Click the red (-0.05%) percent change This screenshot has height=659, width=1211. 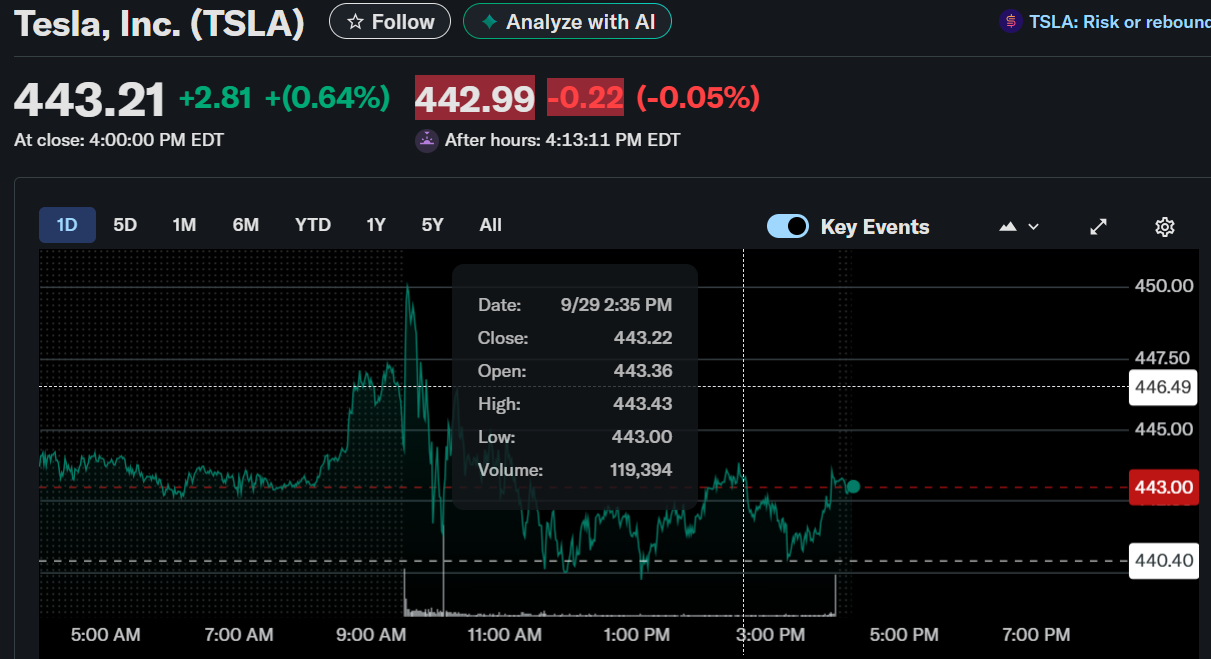(x=698, y=98)
